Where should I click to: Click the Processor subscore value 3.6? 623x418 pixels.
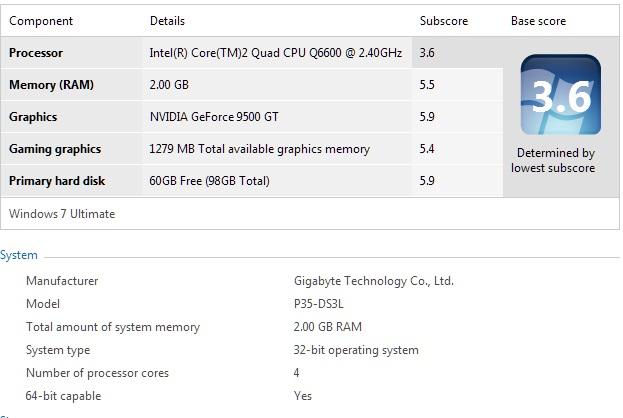427,53
